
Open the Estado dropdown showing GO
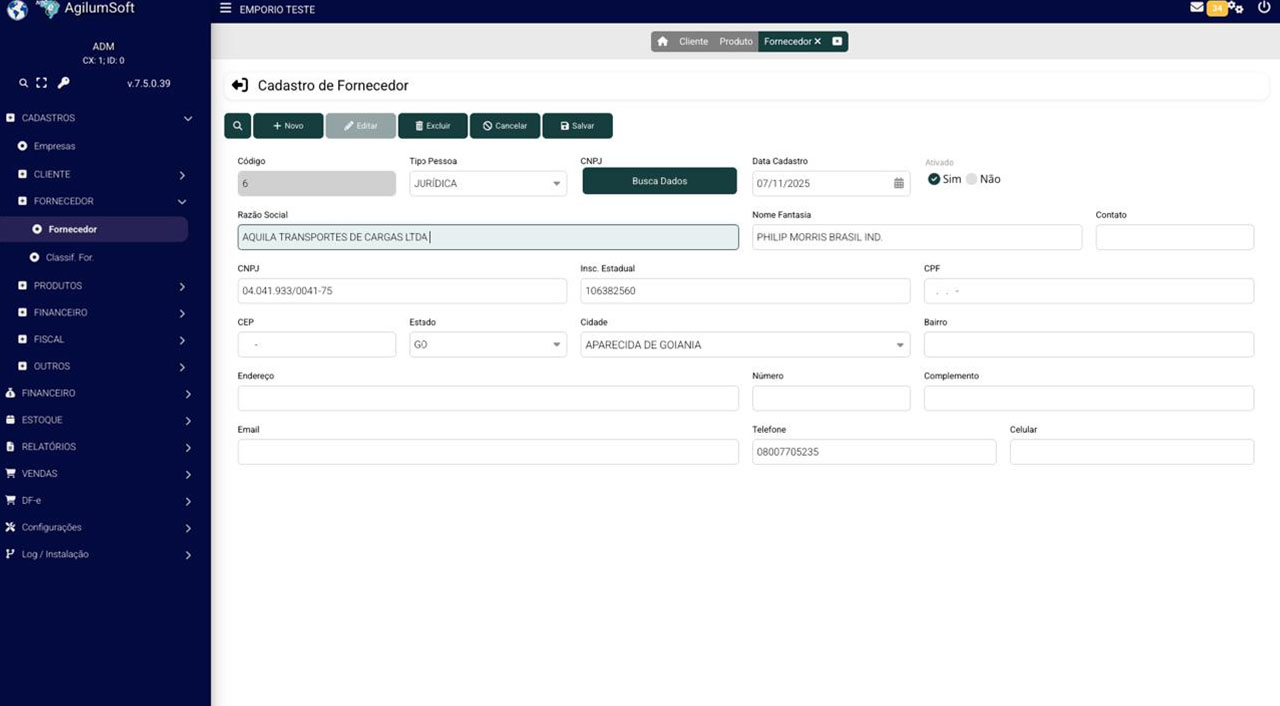click(x=488, y=345)
